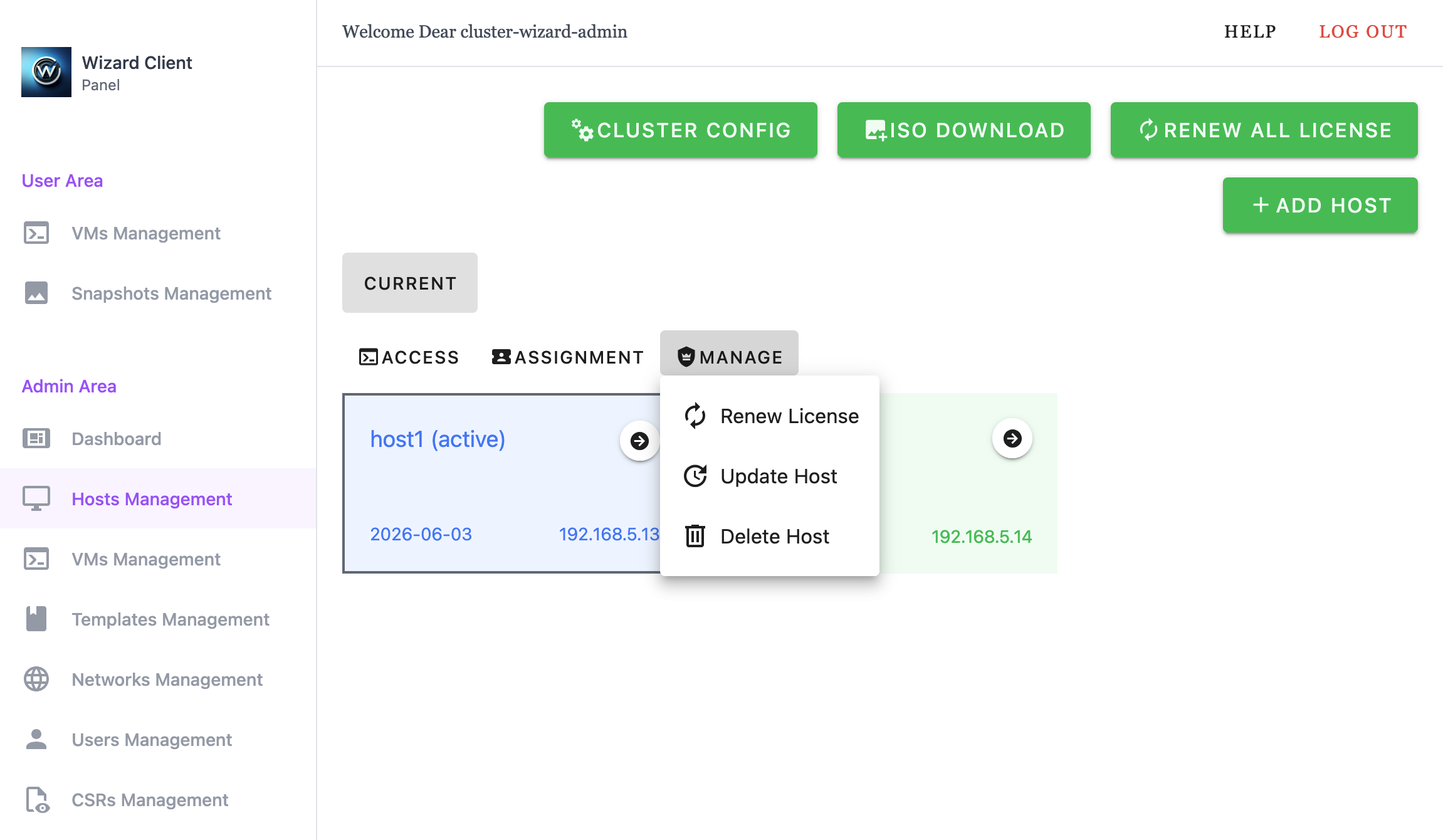
Task: Select Renew License from the menu
Action: 770,416
